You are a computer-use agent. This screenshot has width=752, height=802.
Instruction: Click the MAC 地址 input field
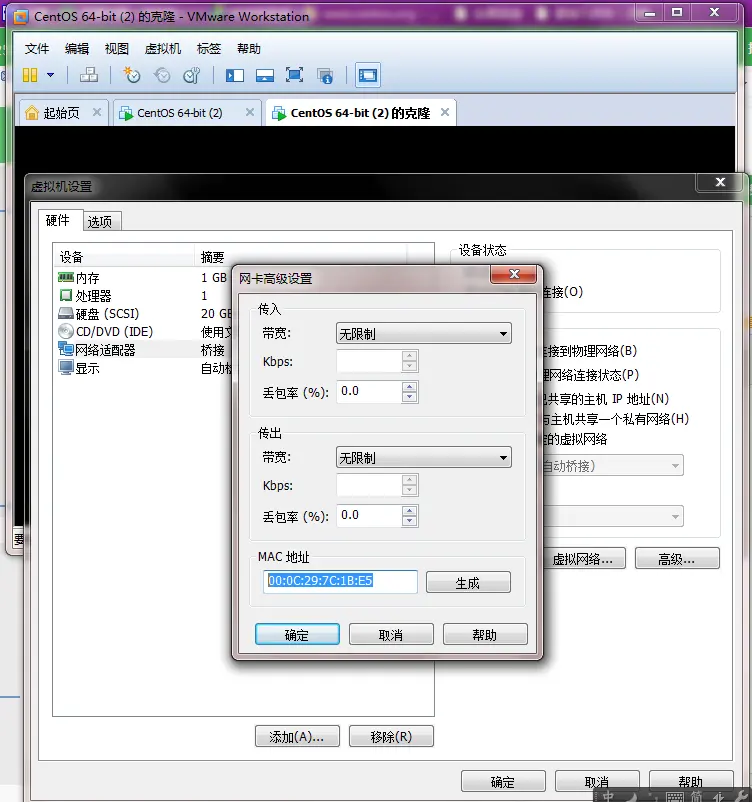tap(340, 582)
